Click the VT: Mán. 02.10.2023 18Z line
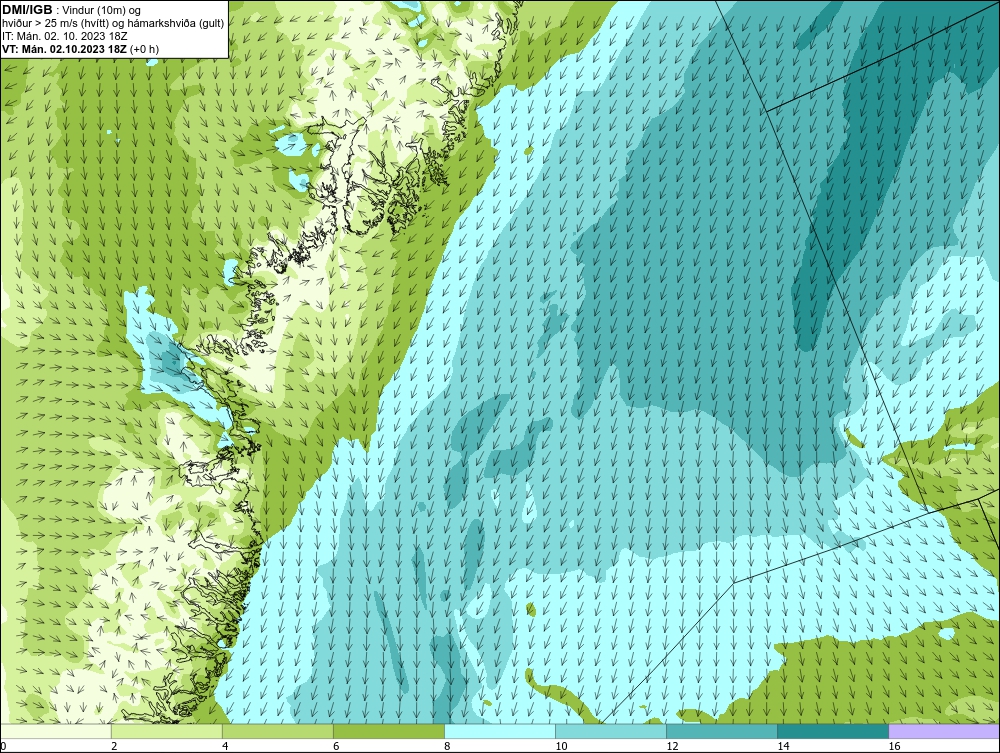Viewport: 1000px width, 753px height. coord(64,49)
